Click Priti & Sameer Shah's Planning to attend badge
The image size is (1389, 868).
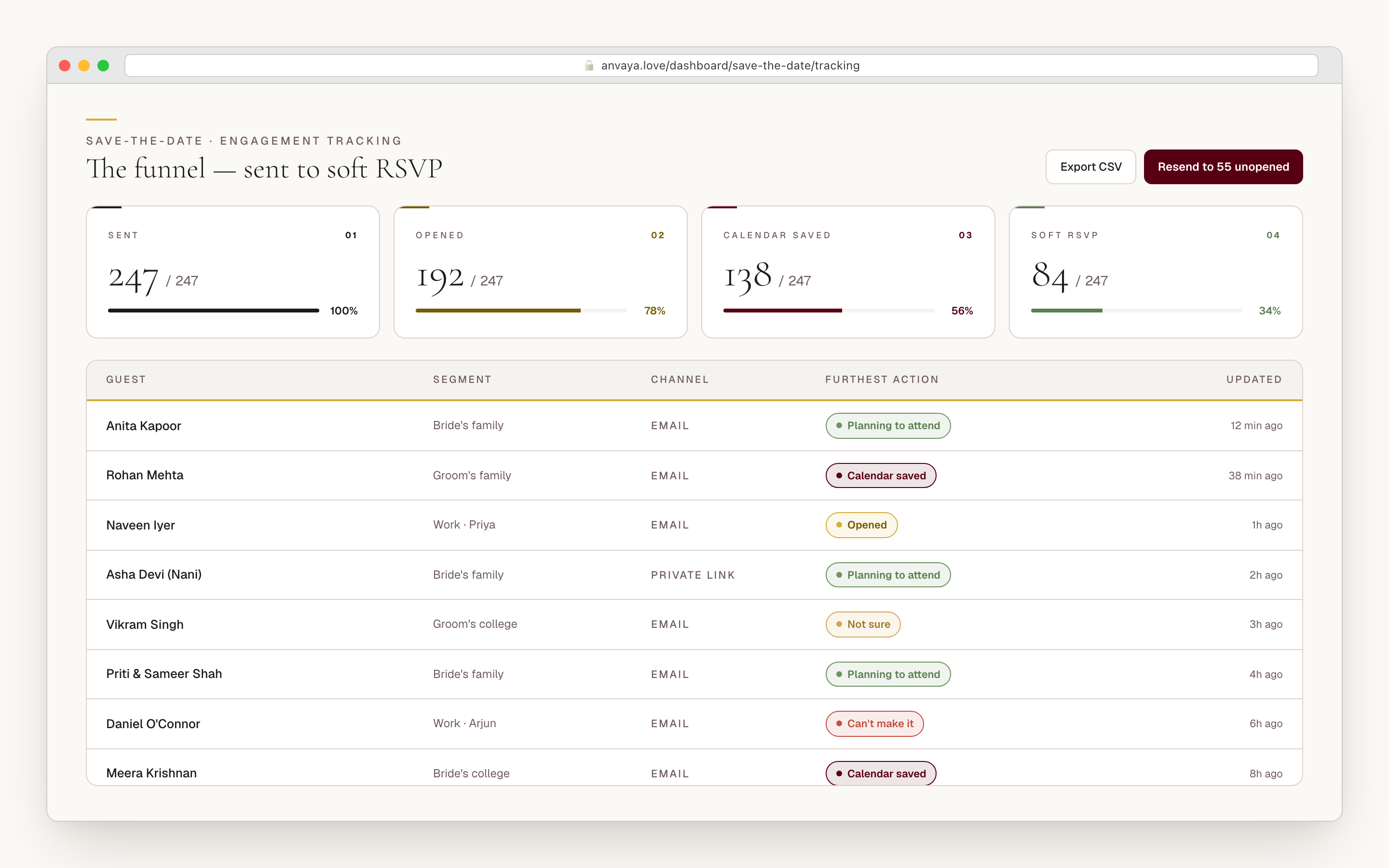tap(888, 674)
